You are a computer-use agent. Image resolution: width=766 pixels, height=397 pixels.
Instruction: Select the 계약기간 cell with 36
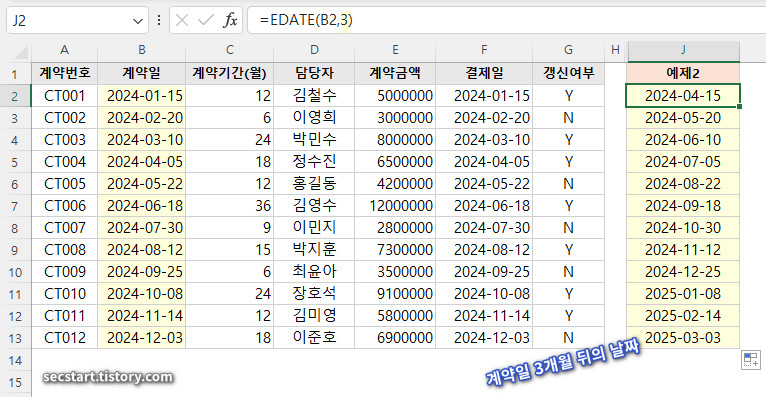point(230,205)
